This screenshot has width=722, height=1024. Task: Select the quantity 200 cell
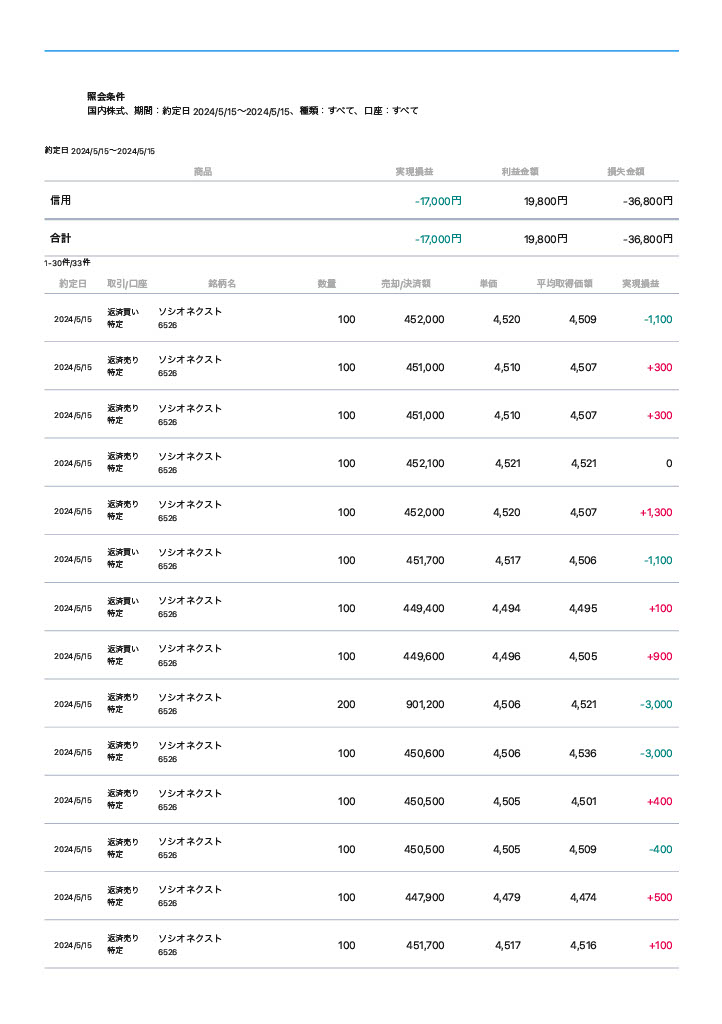coord(346,705)
